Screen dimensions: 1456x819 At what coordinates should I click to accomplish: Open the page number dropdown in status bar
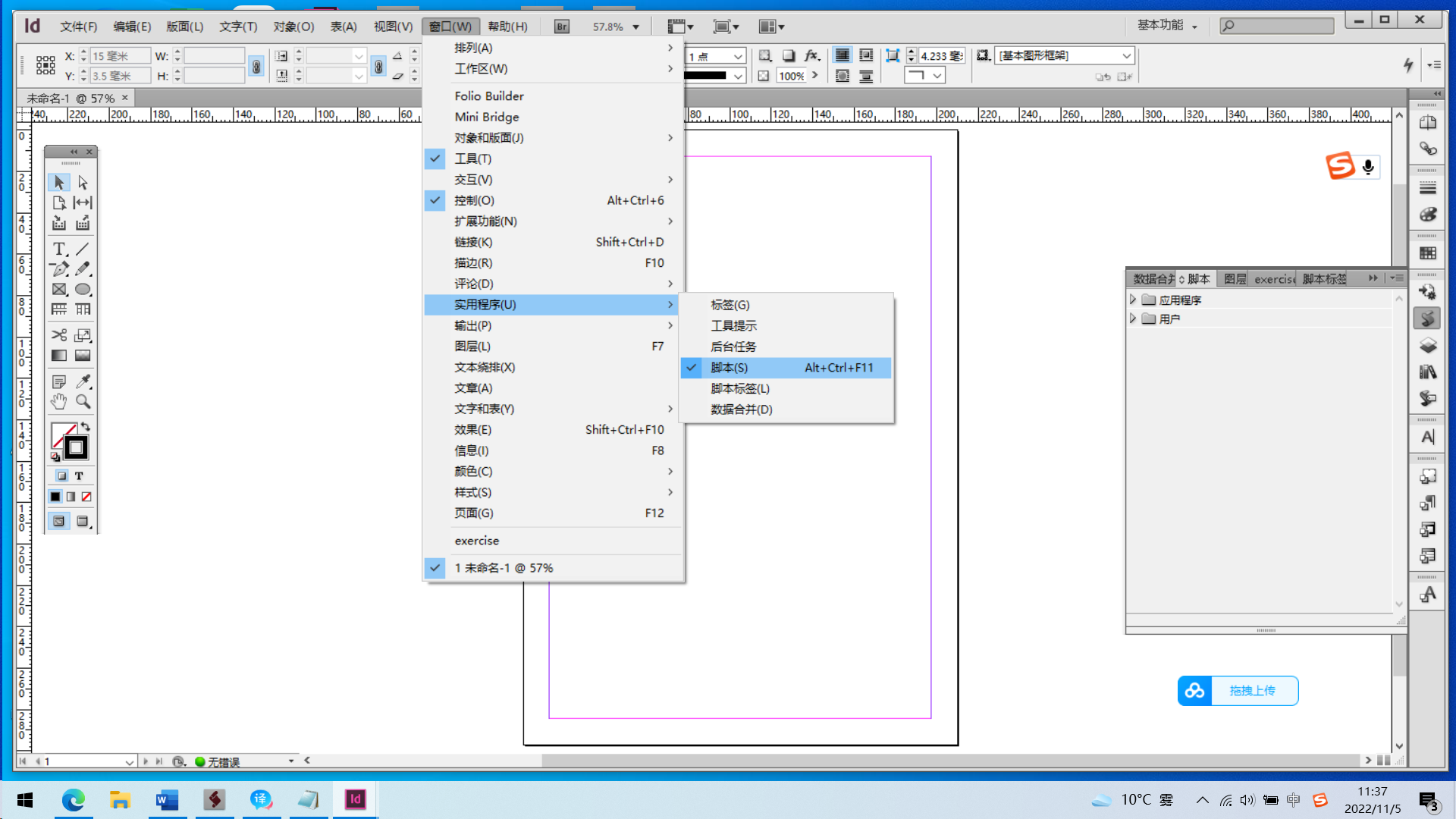pyautogui.click(x=129, y=761)
